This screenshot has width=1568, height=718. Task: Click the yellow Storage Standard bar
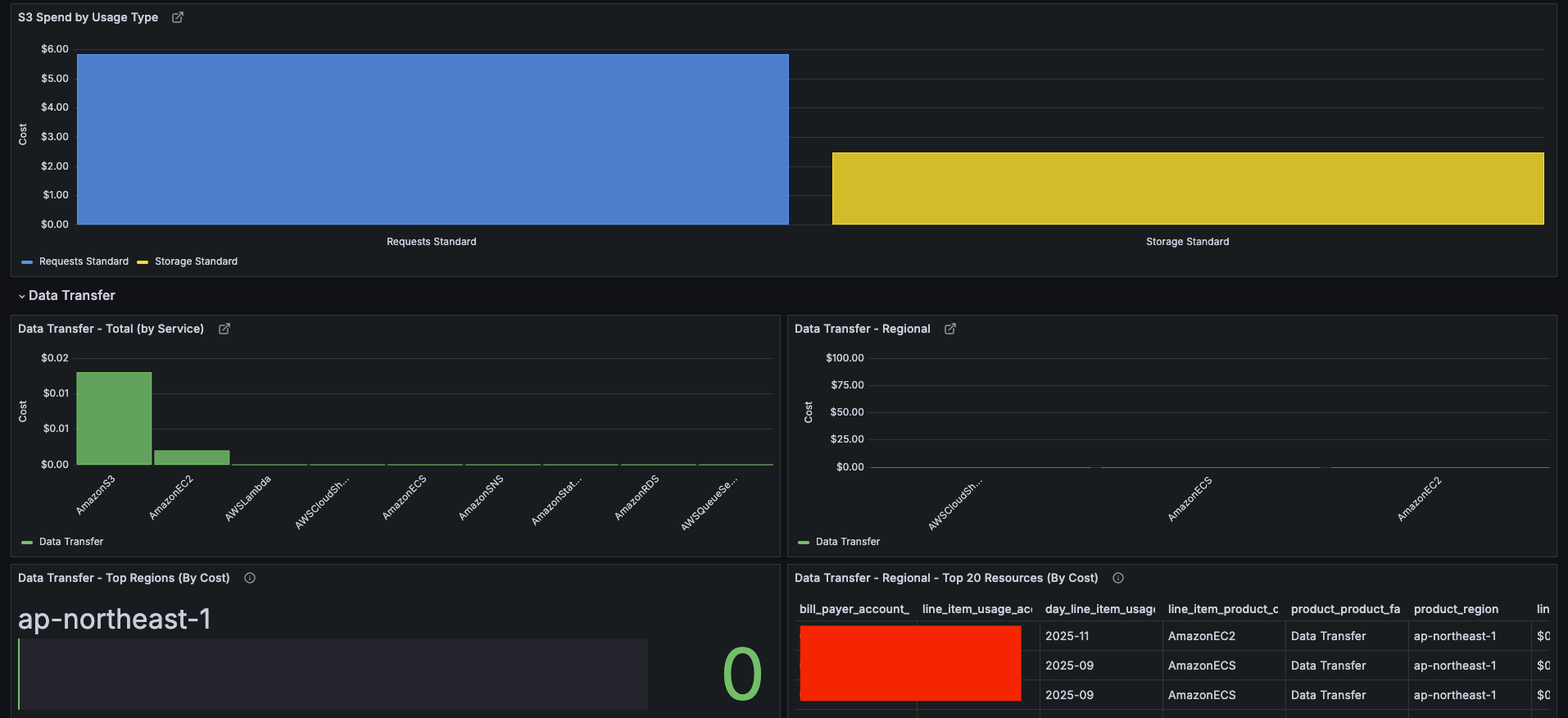(1188, 189)
